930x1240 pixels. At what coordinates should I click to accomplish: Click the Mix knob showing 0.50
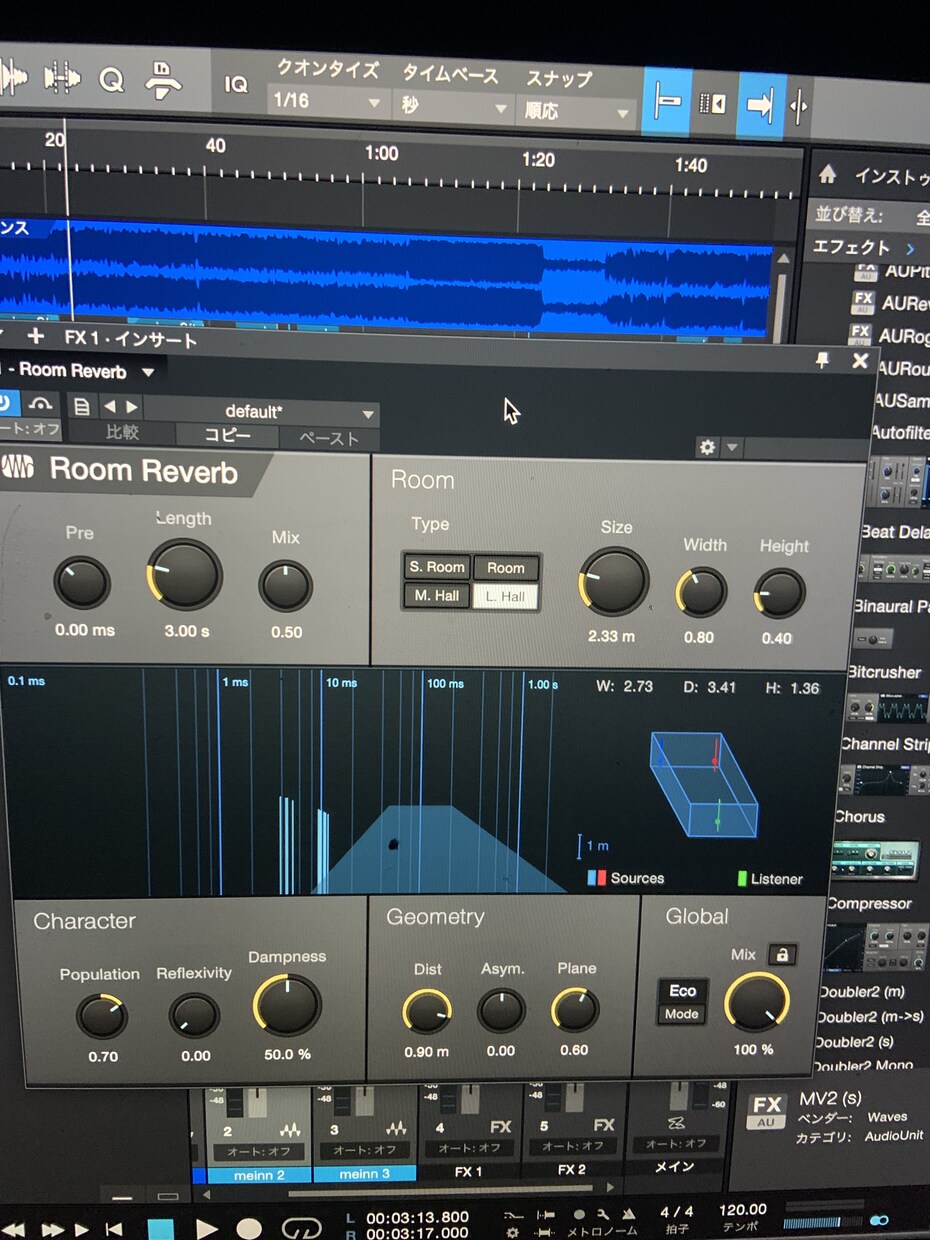[x=286, y=586]
